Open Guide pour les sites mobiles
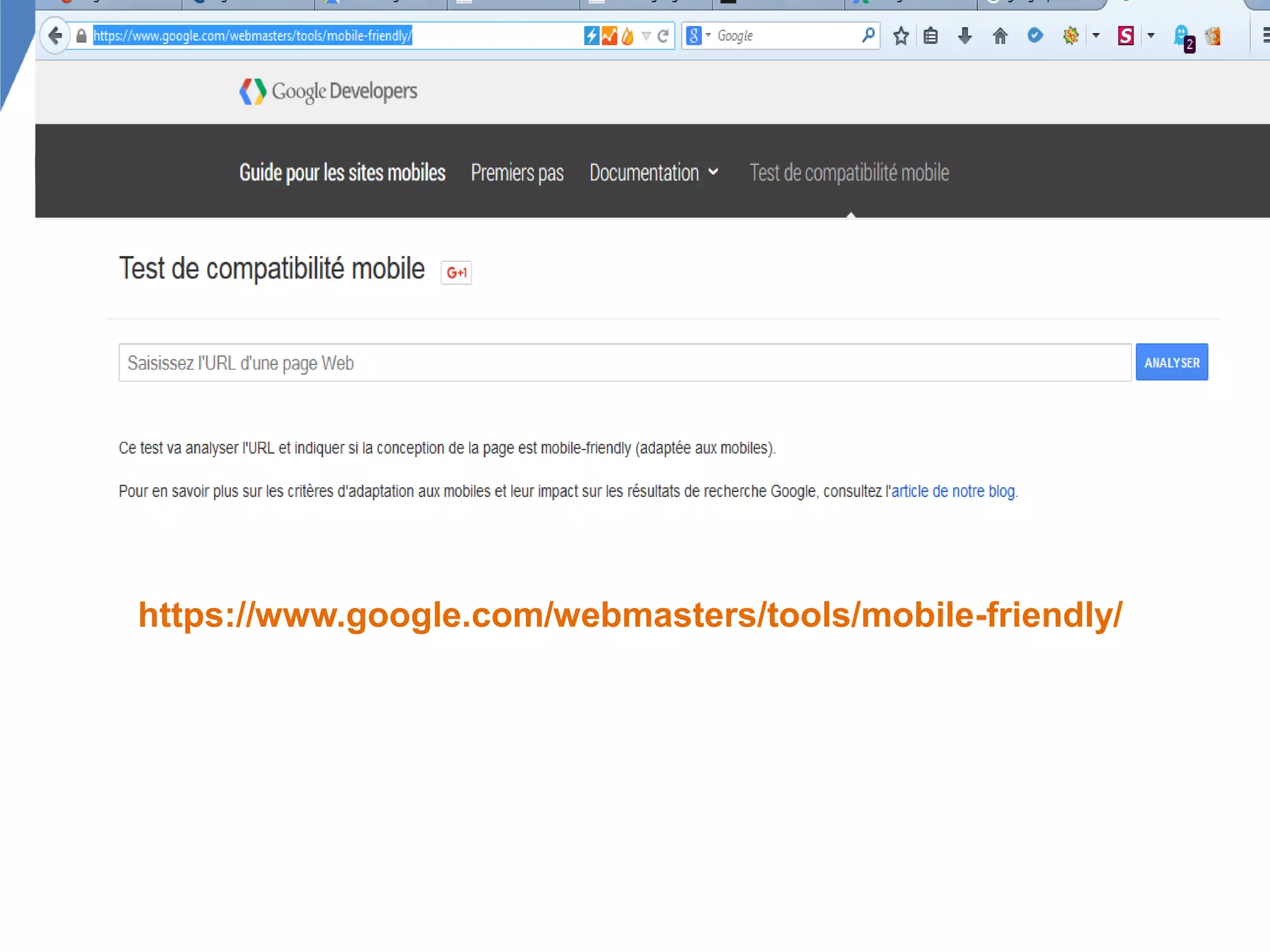 tap(342, 172)
